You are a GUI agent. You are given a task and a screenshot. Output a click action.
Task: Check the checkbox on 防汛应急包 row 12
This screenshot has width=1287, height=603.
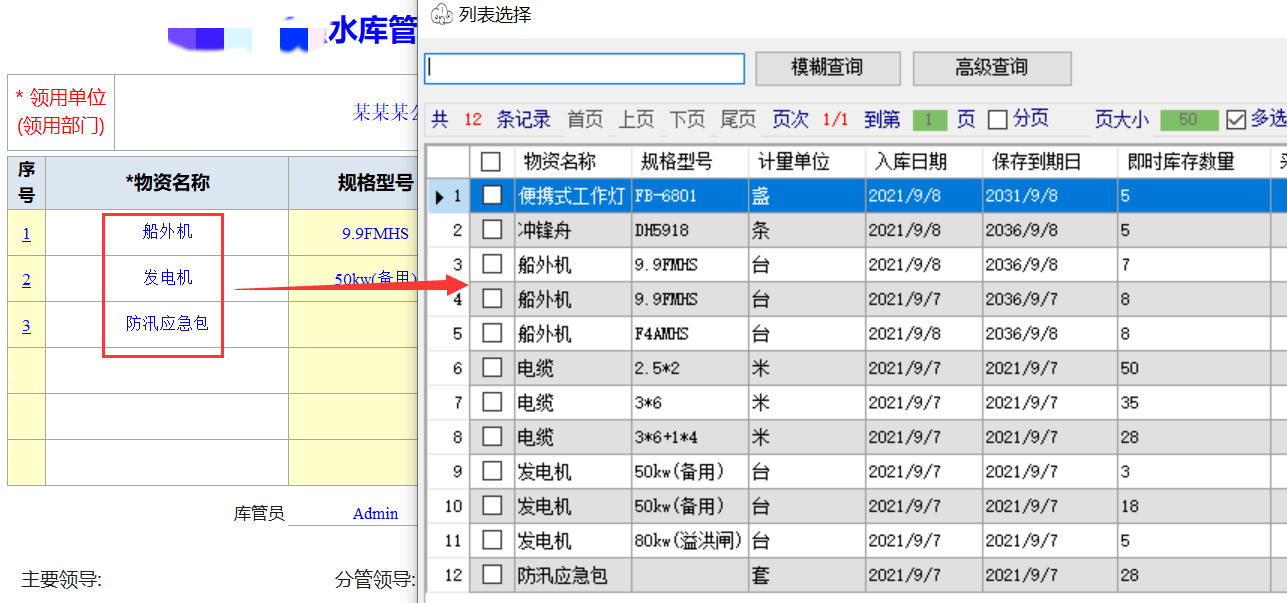[492, 575]
